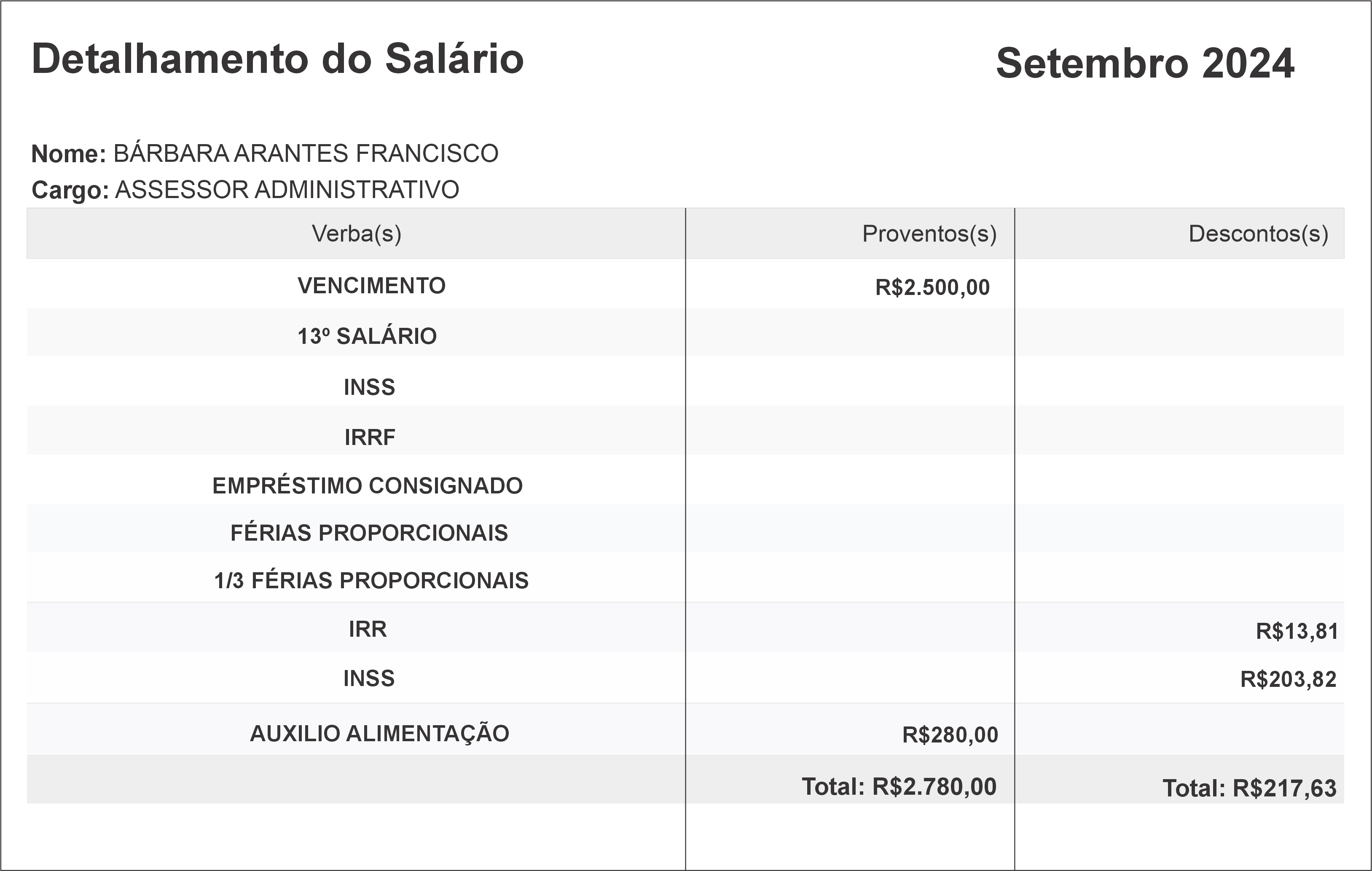
Task: Select the R$2.500,00 vencimento amount
Action: (x=932, y=287)
